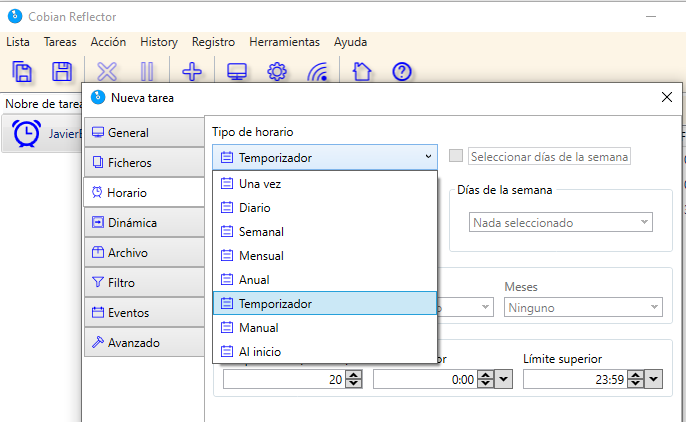Open the Nada seleccionado weekdays dropdown

(560, 222)
